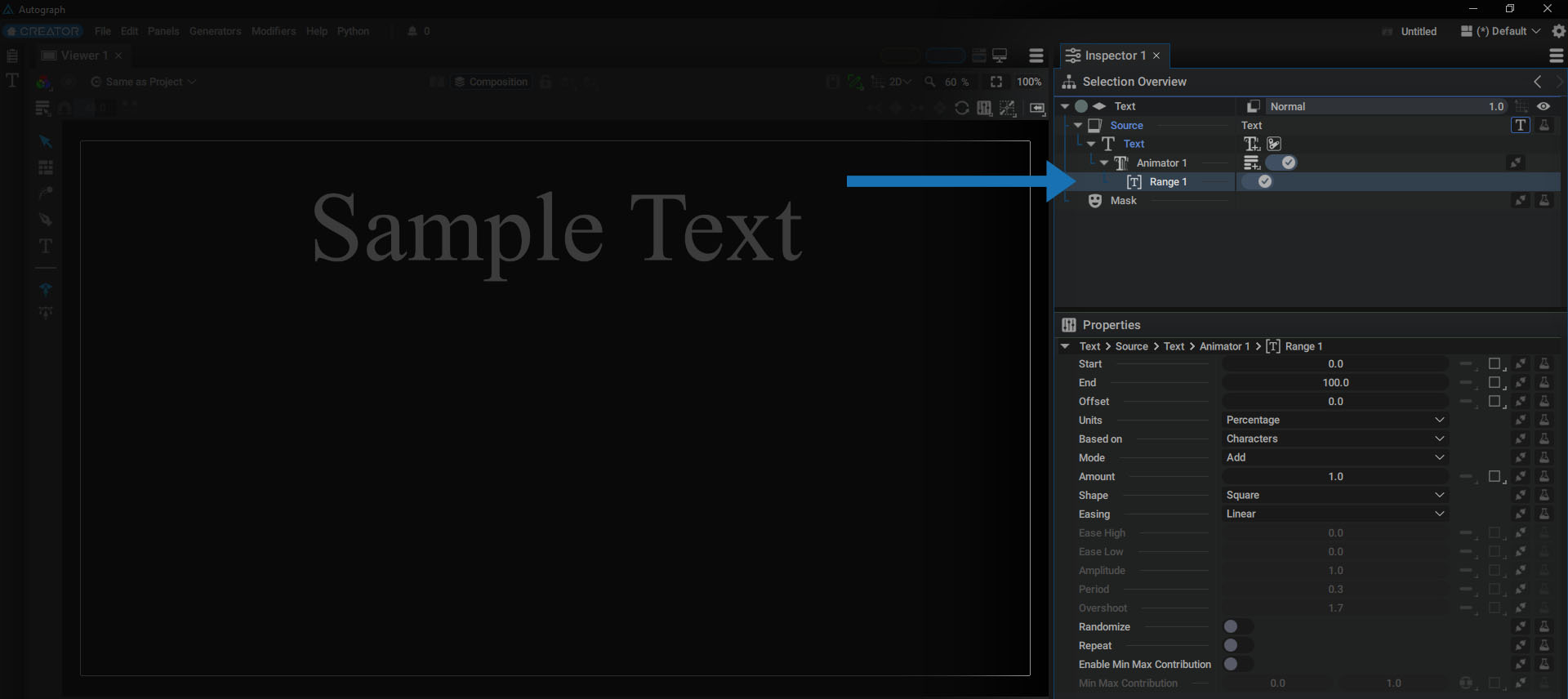Screen dimensions: 1568x699
Task: Select the Text tool in viewer toolbar
Action: 46,246
